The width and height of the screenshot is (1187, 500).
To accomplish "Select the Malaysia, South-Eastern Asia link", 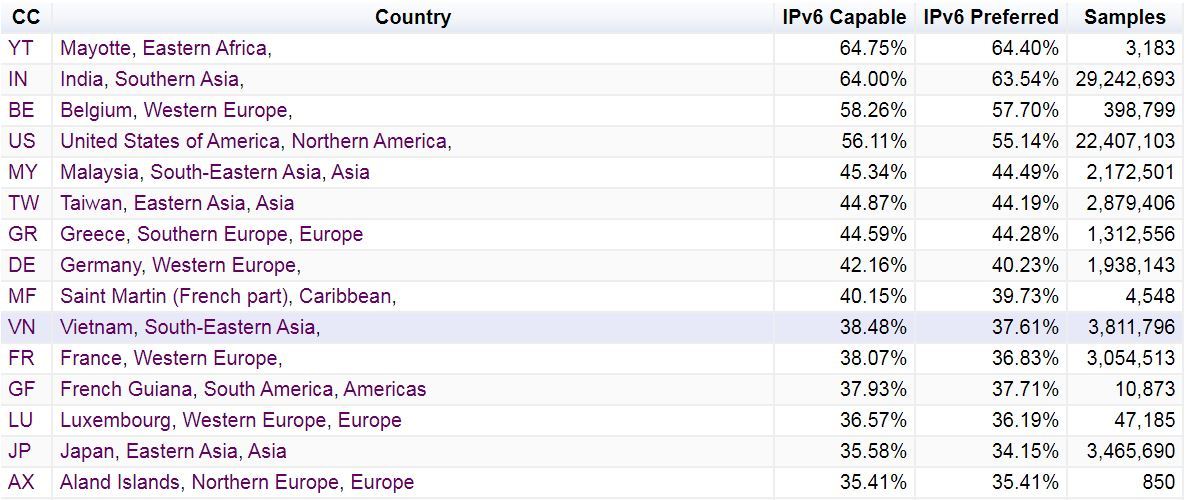I will pos(214,172).
